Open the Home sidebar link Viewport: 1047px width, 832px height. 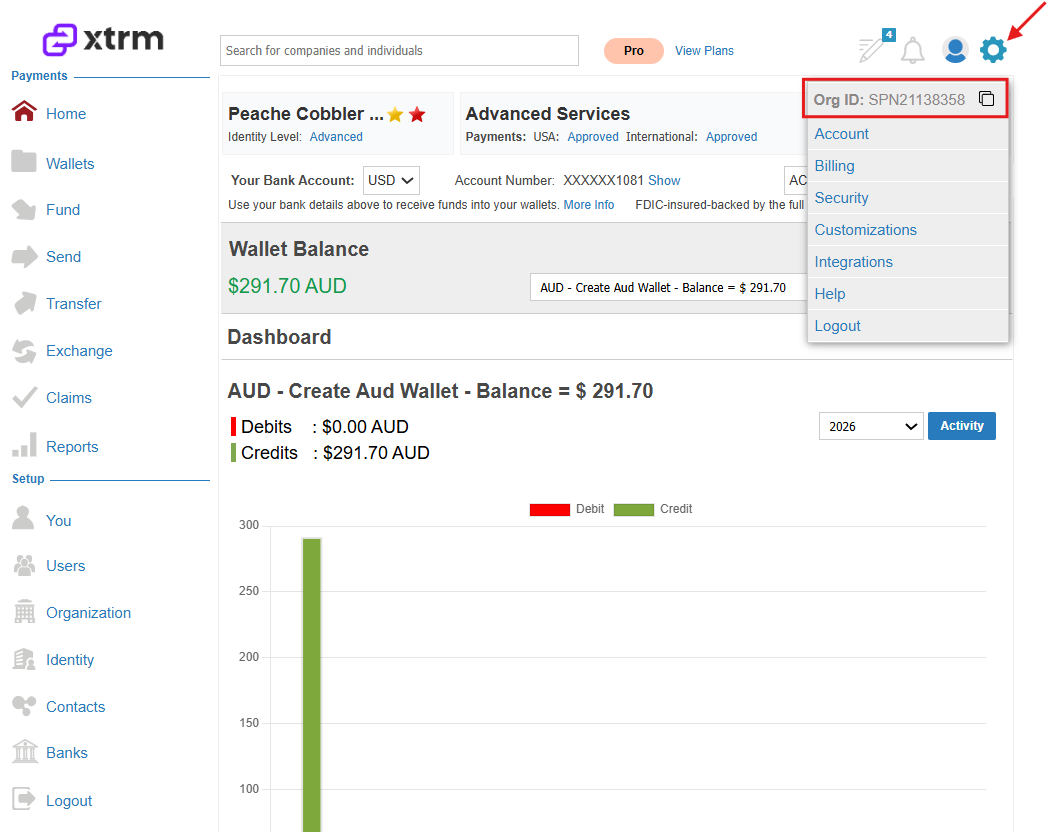[x=65, y=114]
